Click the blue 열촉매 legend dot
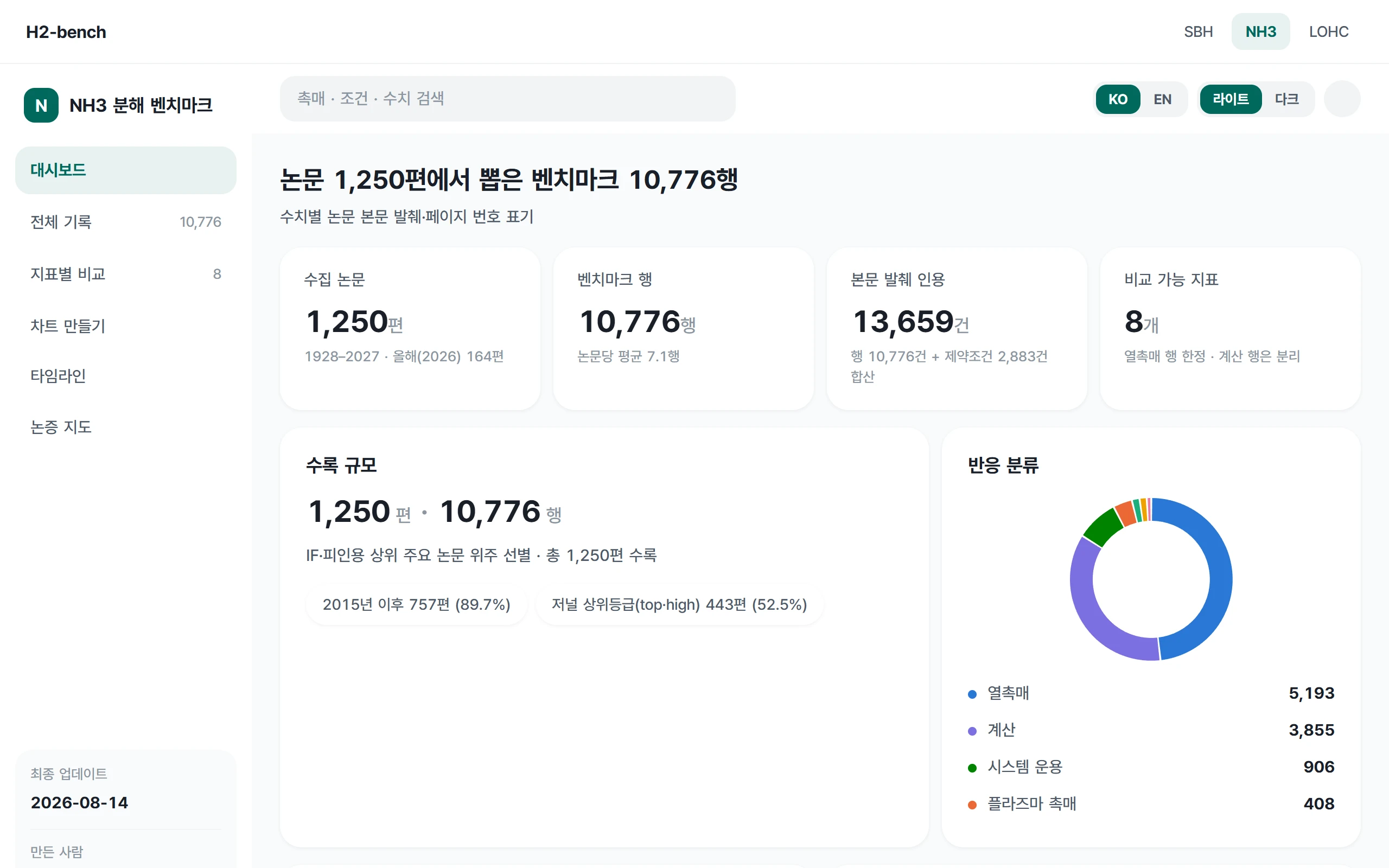 point(972,694)
